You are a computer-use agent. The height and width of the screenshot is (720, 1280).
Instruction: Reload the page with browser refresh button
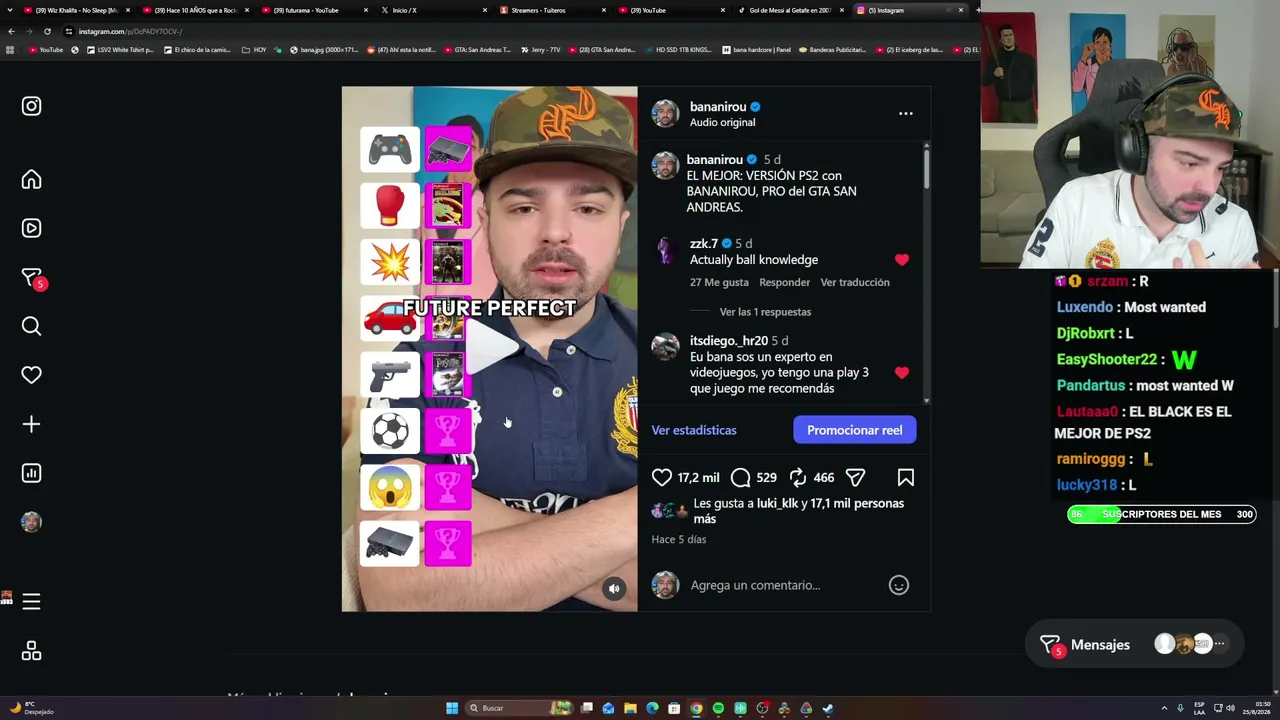[x=47, y=31]
